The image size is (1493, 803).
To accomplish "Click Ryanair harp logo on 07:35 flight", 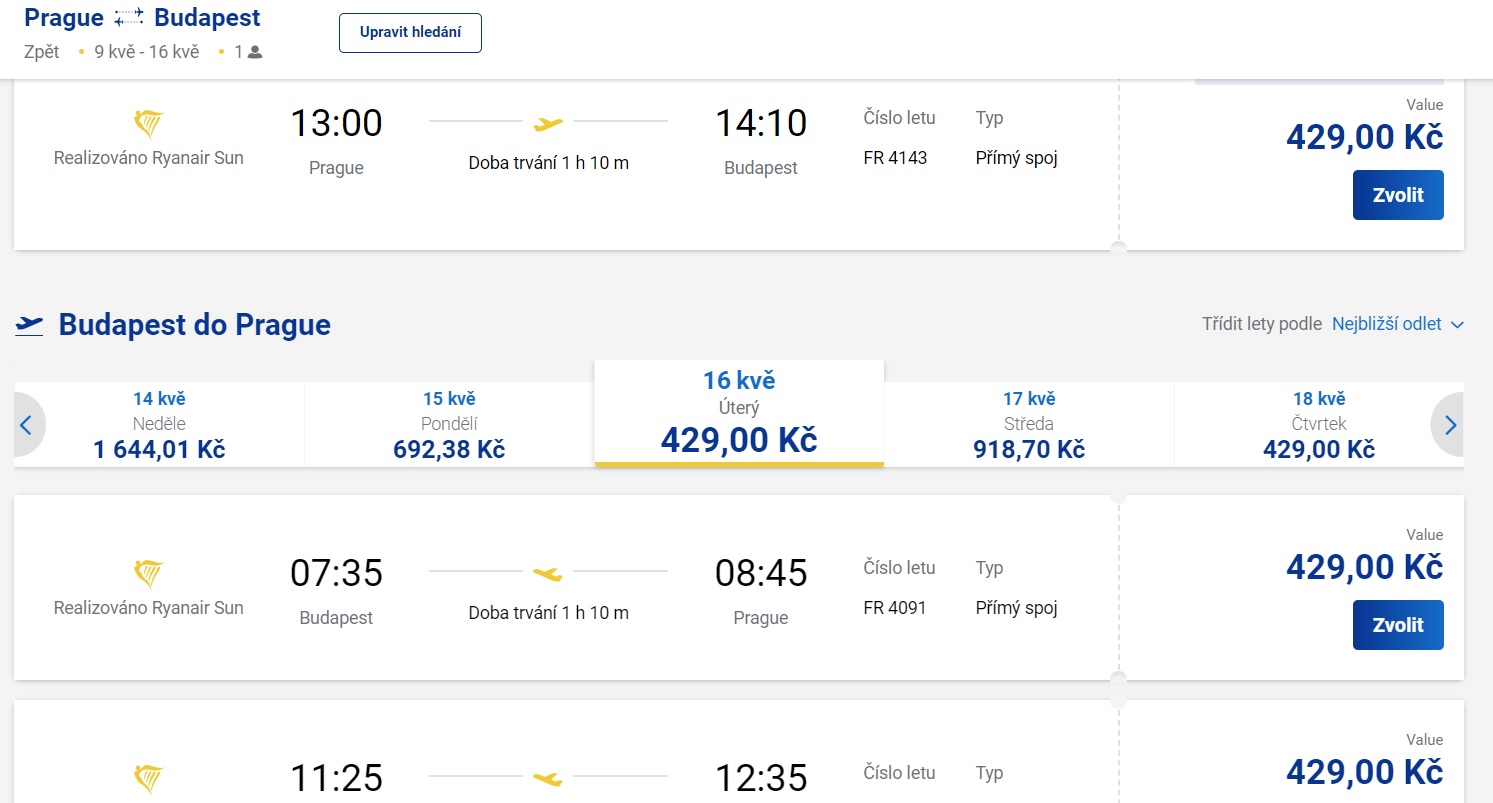I will coord(148,574).
